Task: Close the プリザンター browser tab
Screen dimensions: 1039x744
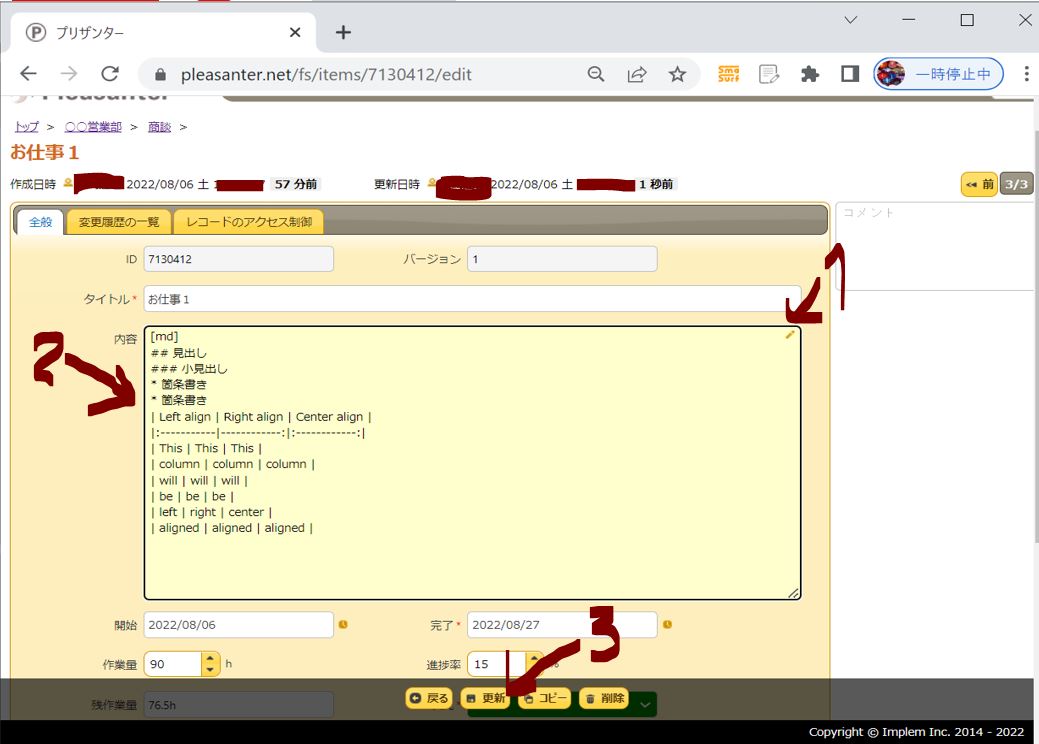Action: coord(295,32)
